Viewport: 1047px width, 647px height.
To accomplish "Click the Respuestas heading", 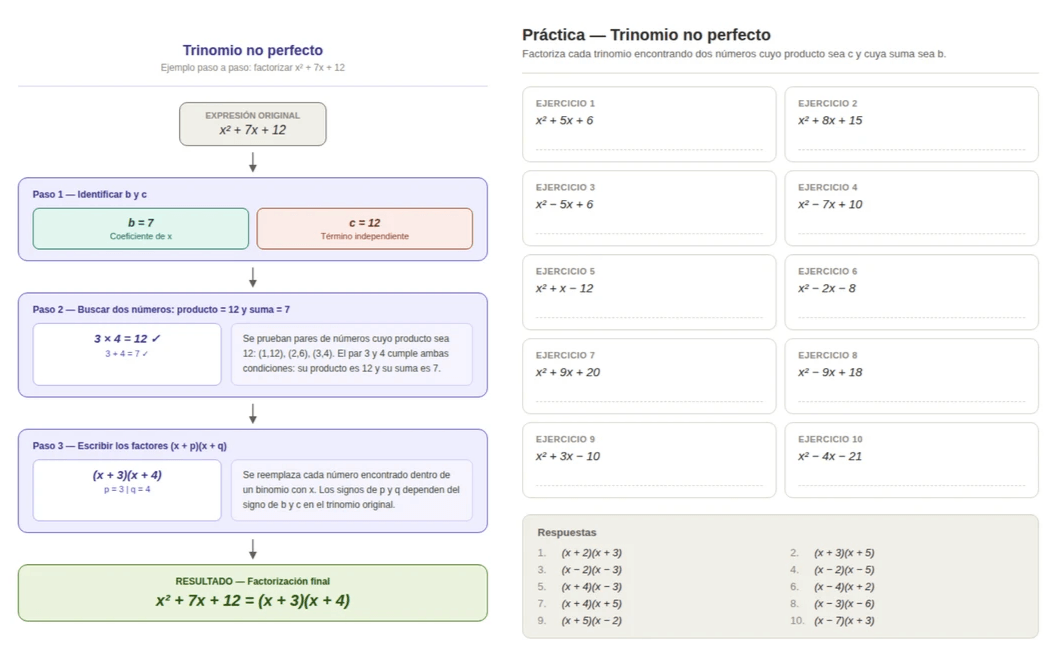I will pos(567,532).
